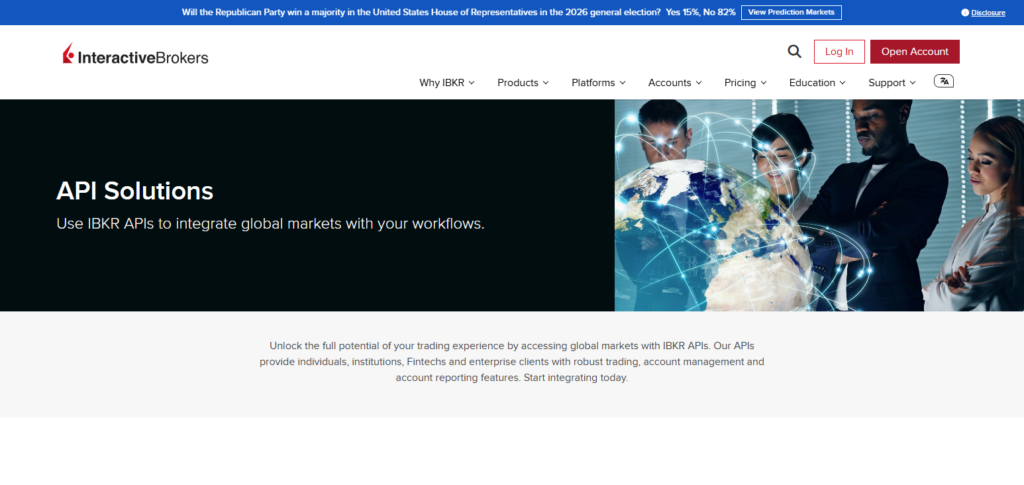This screenshot has height=485, width=1024.
Task: Click the Republican Party prediction question text
Action: (x=421, y=12)
